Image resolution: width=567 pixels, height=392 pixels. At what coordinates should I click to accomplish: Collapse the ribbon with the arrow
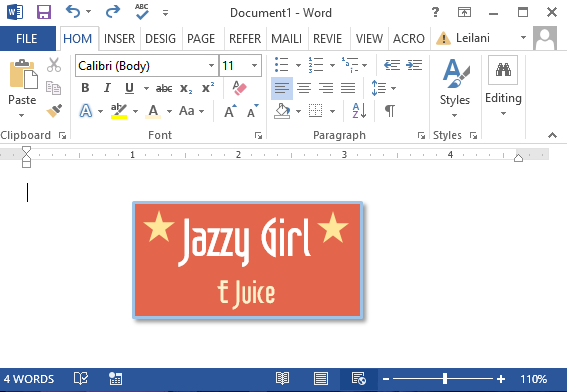click(552, 135)
